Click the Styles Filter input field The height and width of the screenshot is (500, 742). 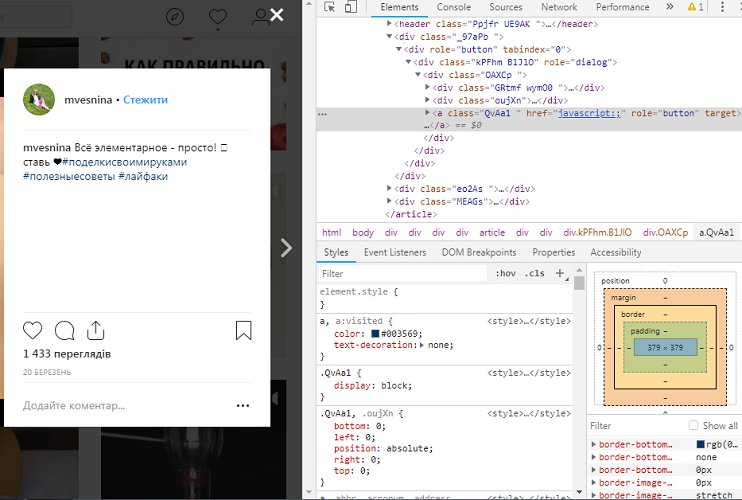coord(402,273)
